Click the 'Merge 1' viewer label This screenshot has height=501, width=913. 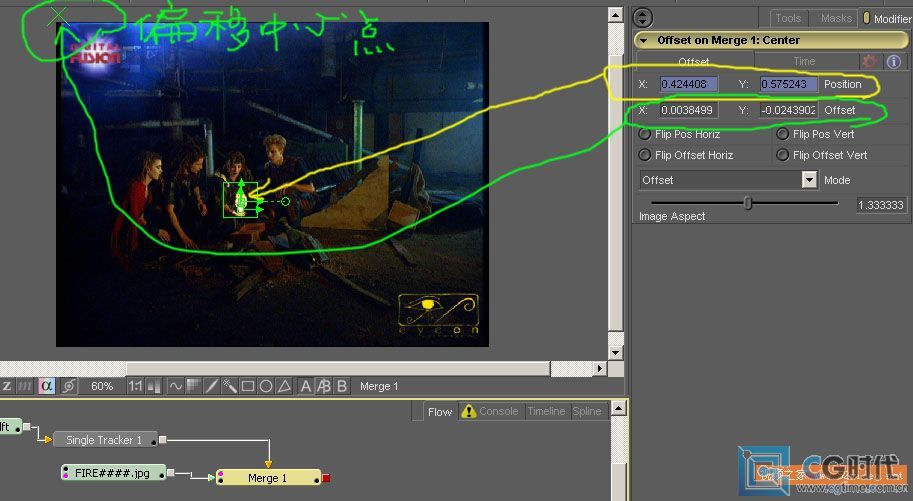click(x=379, y=386)
